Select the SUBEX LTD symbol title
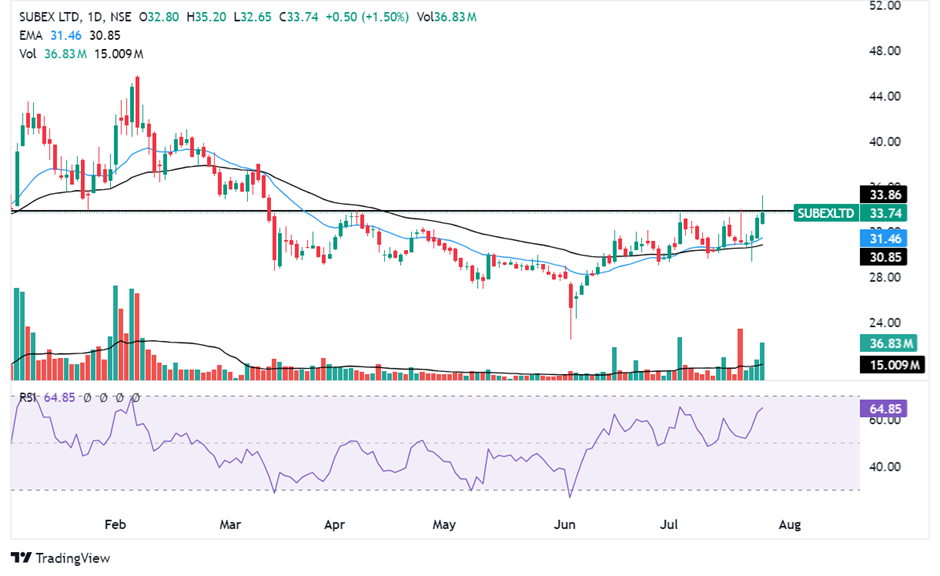 tap(52, 18)
